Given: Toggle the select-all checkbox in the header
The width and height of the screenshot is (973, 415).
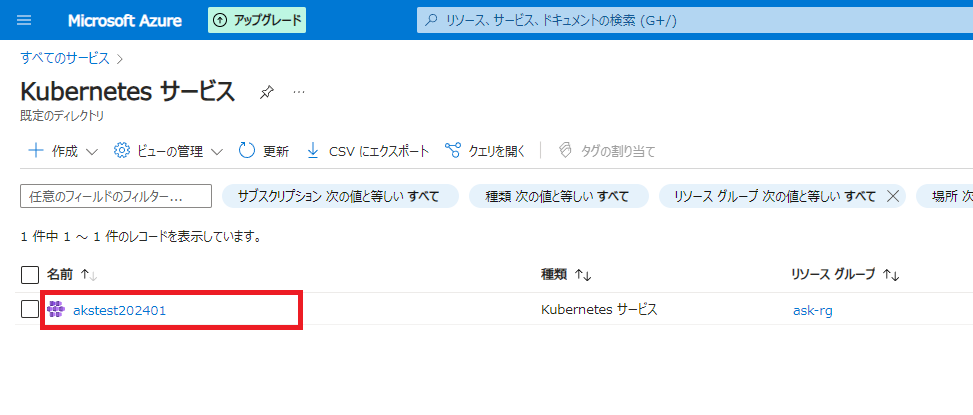Looking at the screenshot, I should click(30, 274).
